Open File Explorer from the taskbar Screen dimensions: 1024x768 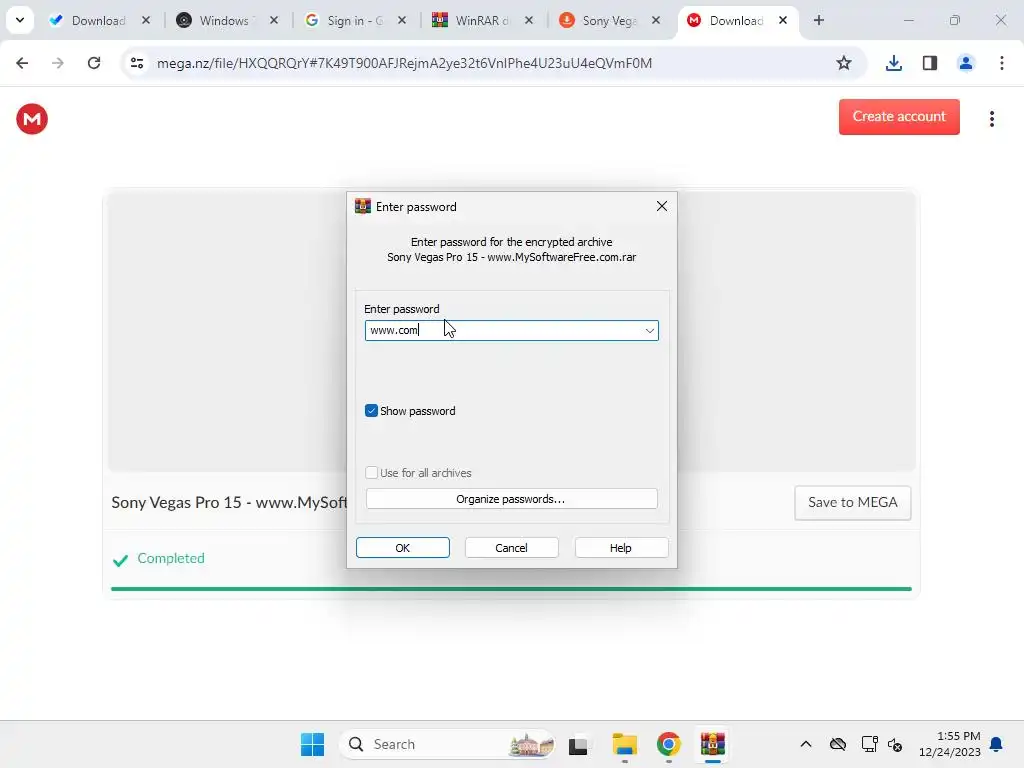624,744
